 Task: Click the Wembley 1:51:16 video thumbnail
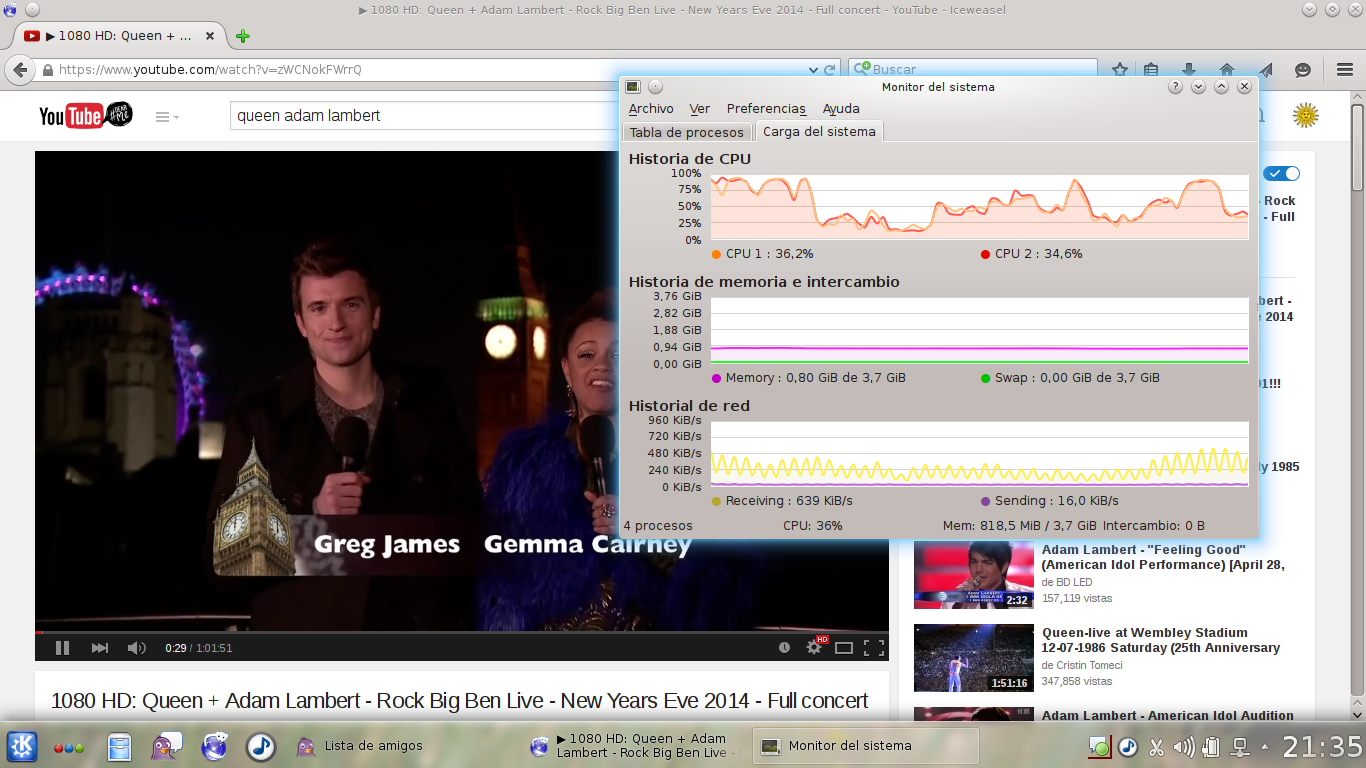click(974, 658)
